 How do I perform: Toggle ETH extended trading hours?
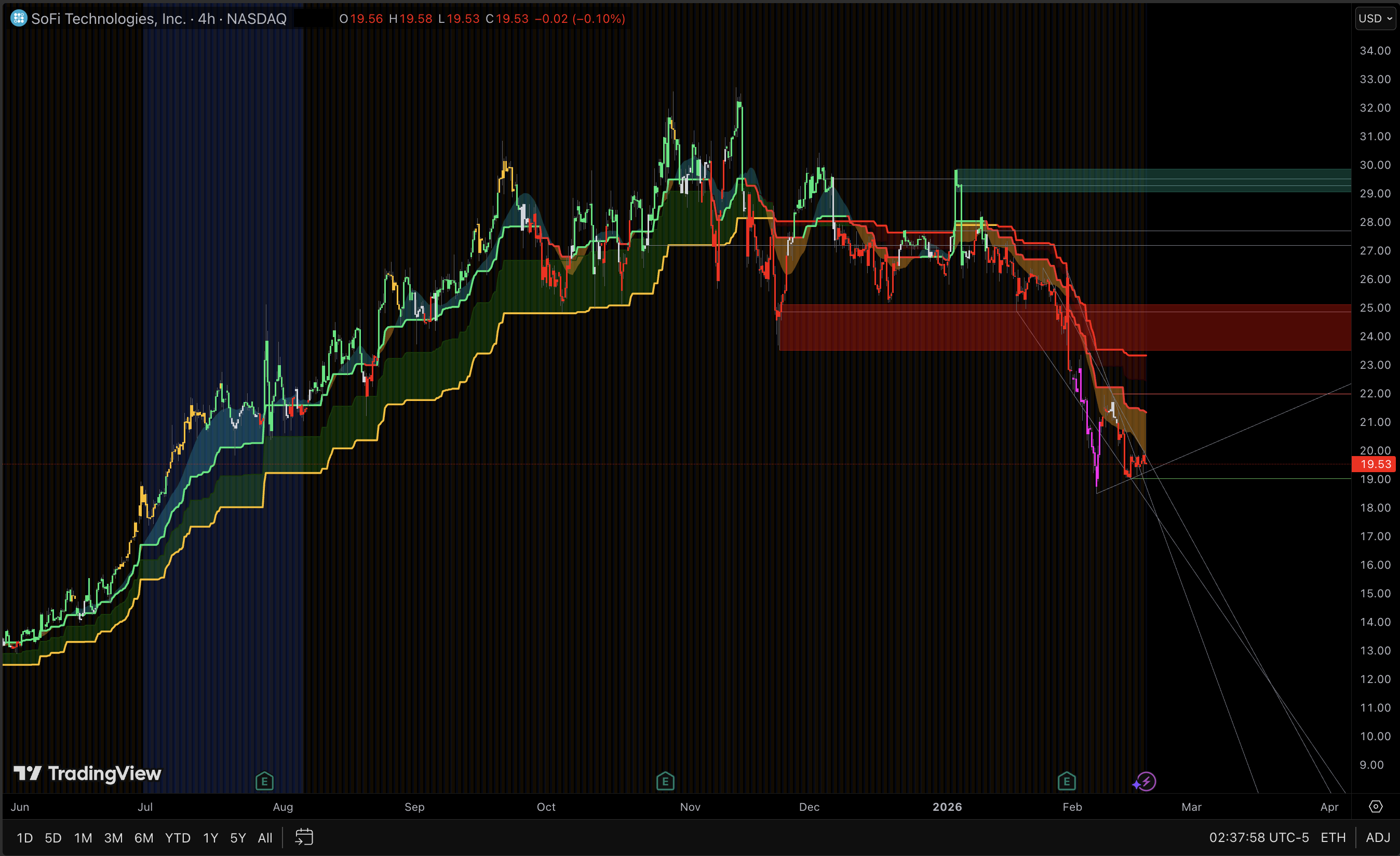click(1333, 837)
